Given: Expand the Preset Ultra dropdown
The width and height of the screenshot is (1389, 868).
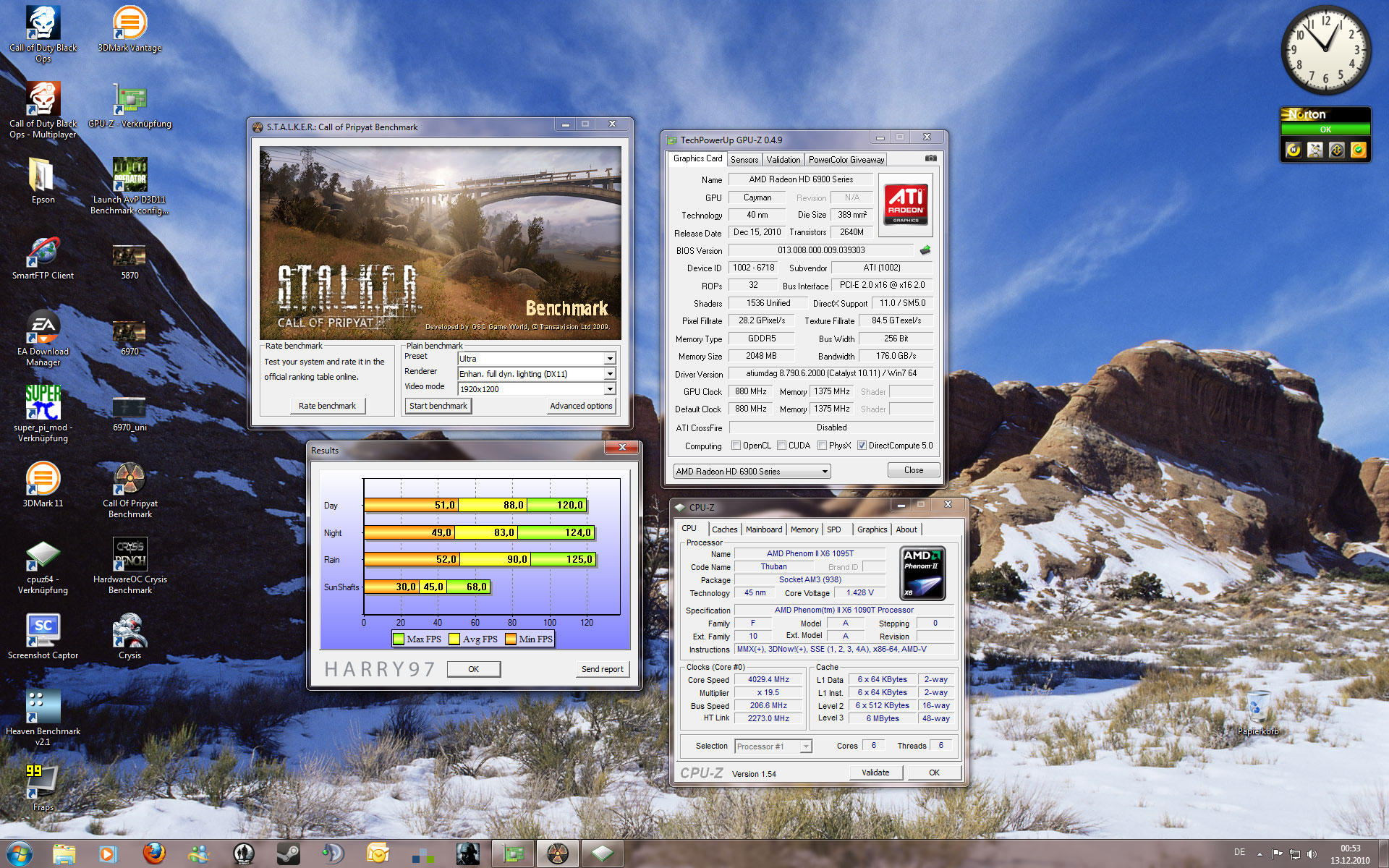Looking at the screenshot, I should pyautogui.click(x=609, y=359).
